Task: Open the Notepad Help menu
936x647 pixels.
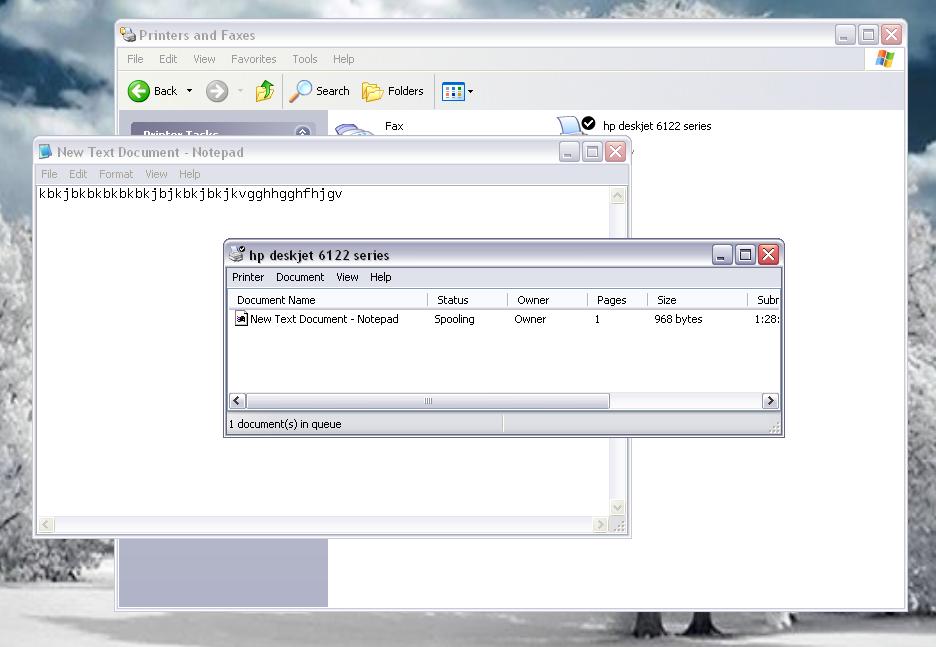Action: coord(189,174)
